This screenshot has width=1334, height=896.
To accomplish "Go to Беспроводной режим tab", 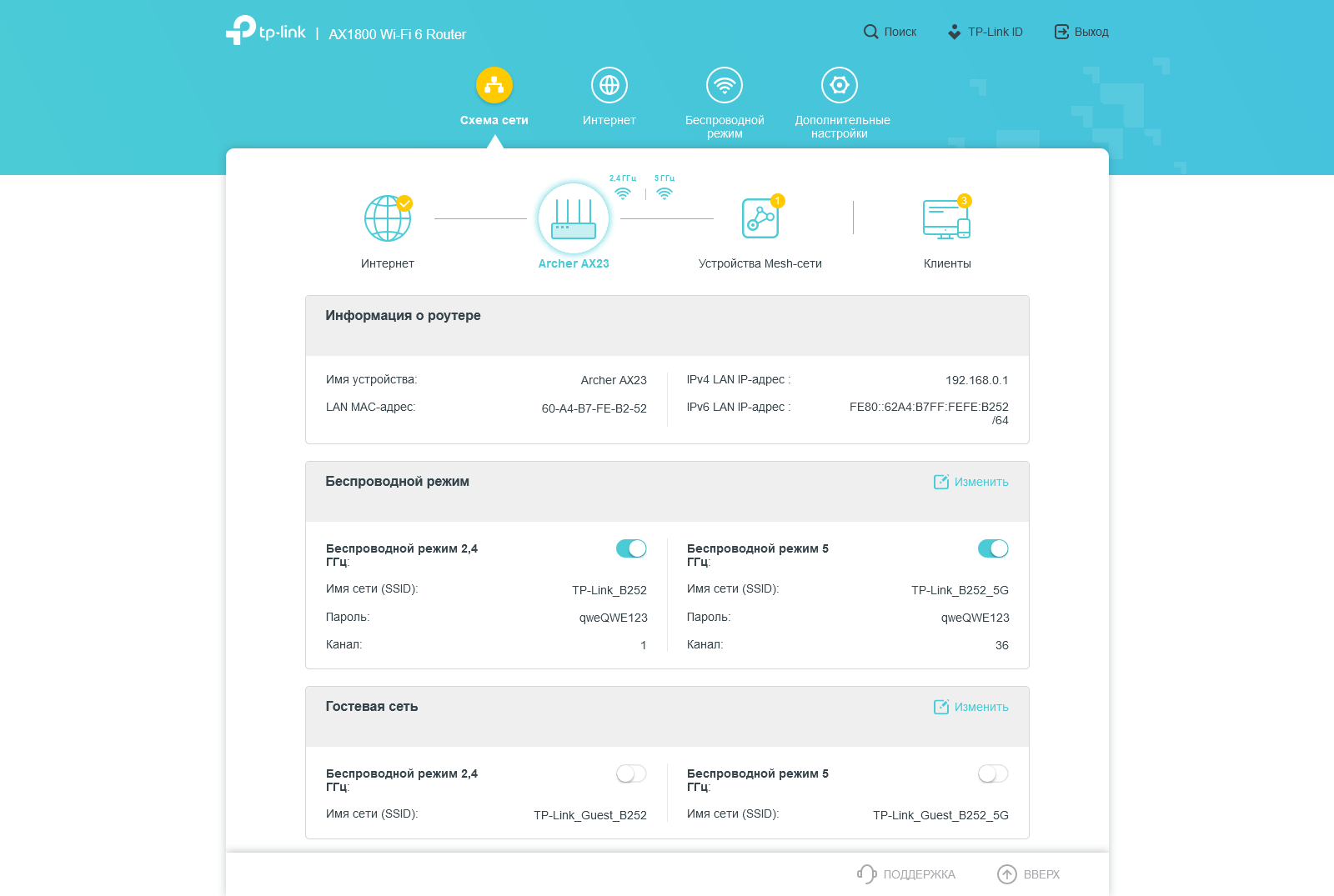I will tap(725, 127).
